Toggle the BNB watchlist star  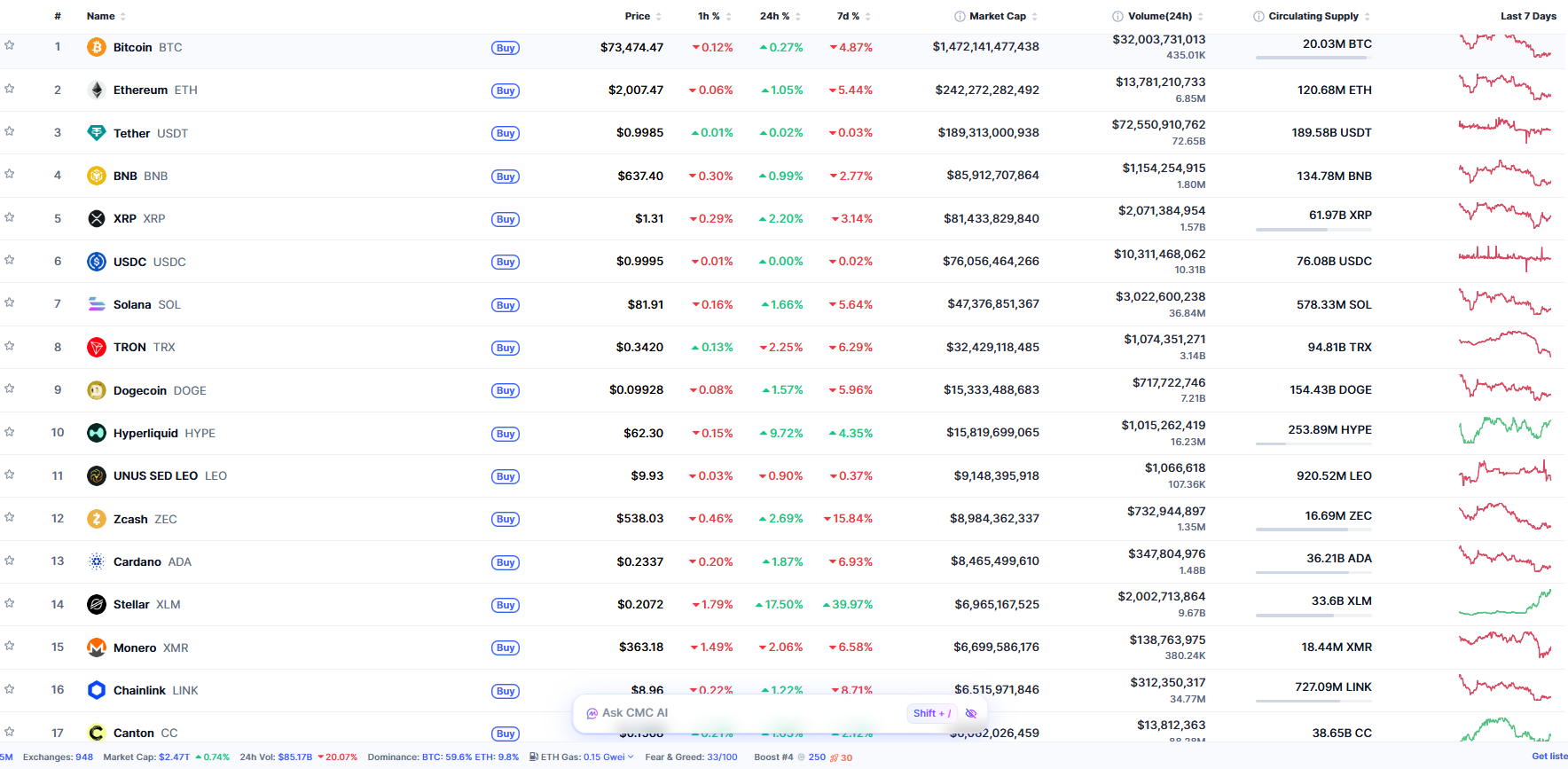point(10,174)
